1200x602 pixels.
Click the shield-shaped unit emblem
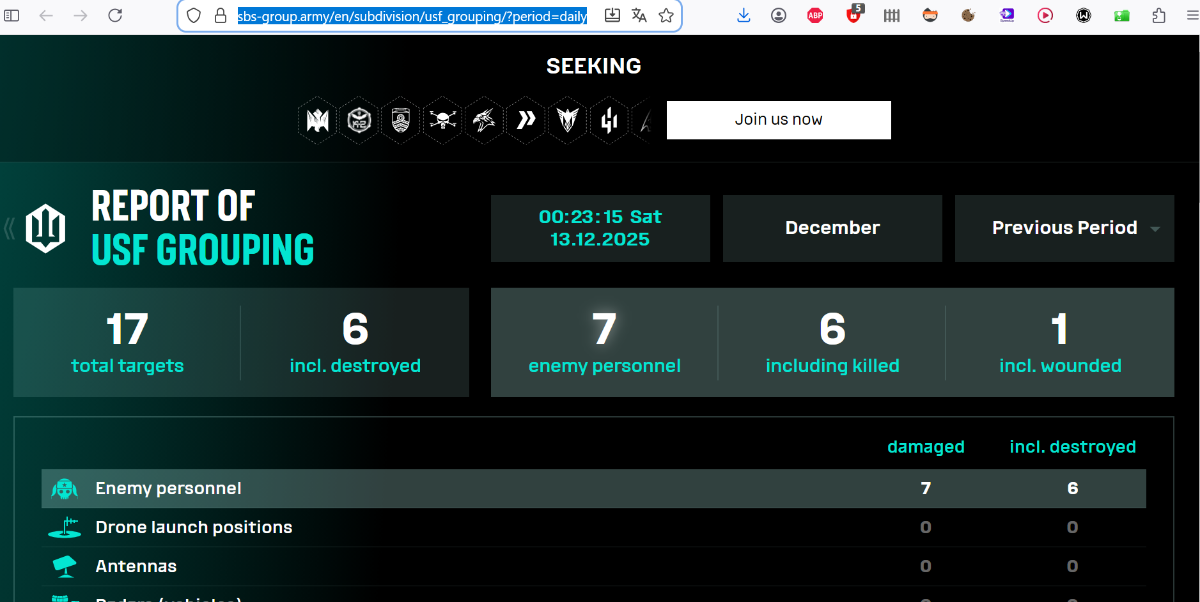400,121
